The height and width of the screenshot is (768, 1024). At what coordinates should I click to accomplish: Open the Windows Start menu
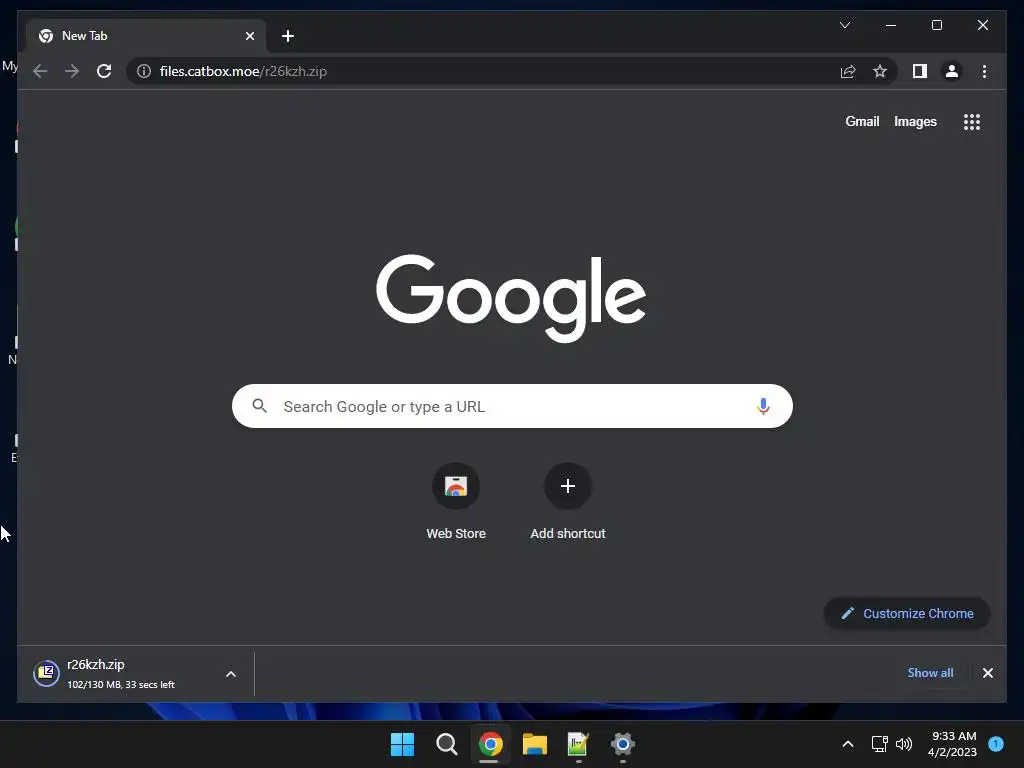pos(402,744)
